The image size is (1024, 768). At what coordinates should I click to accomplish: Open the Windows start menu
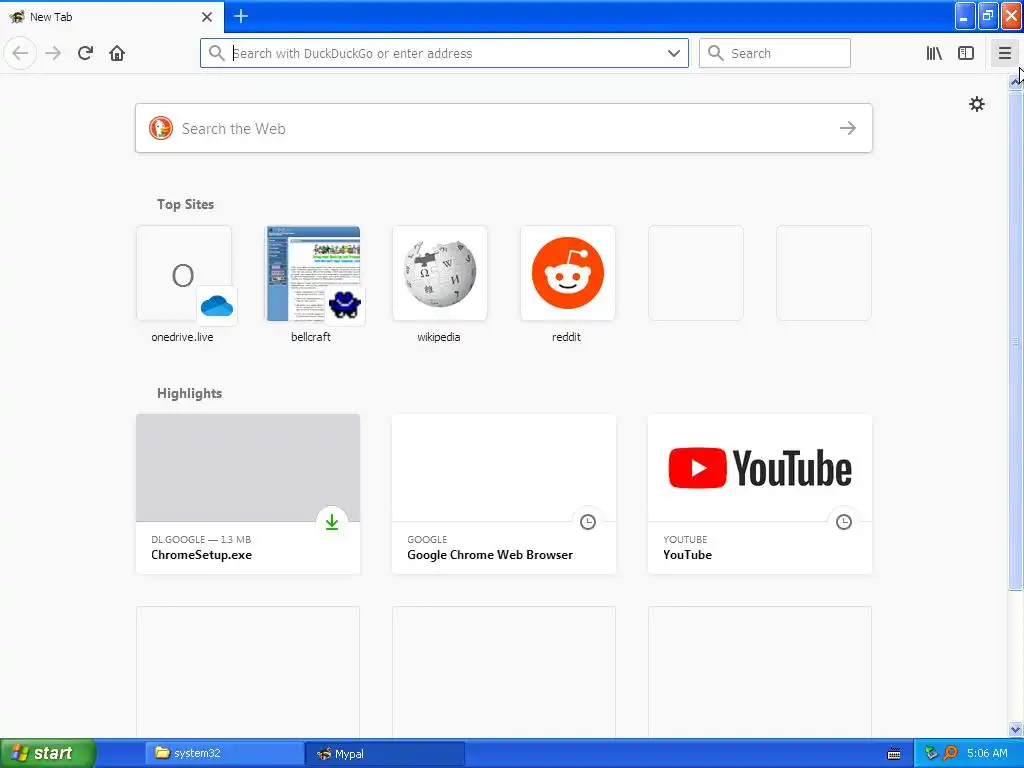(47, 753)
